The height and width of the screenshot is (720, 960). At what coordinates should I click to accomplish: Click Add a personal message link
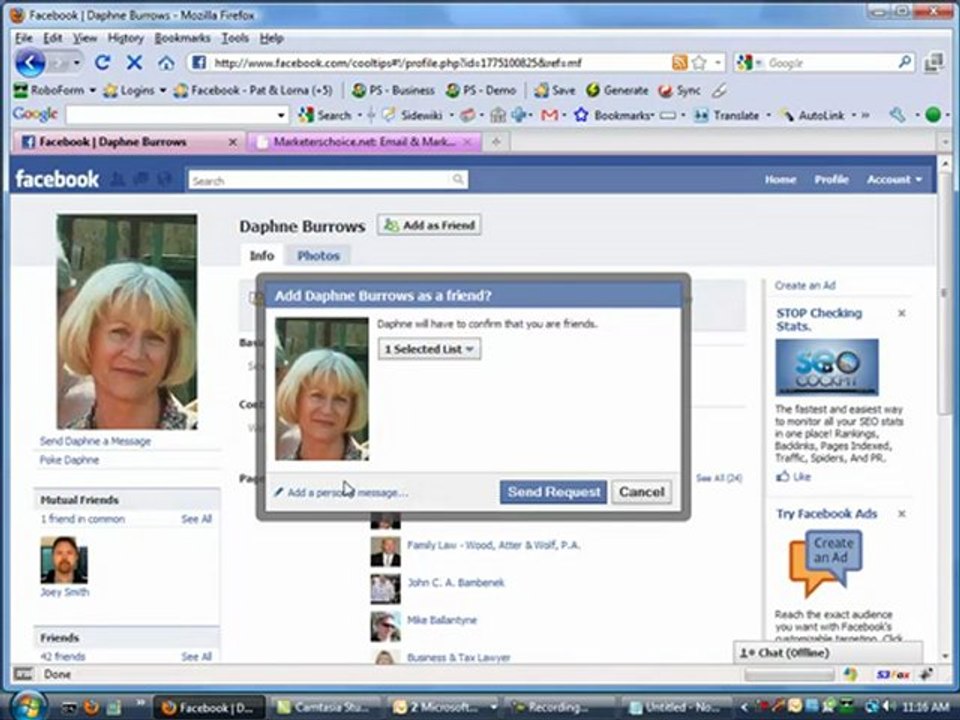pos(342,492)
